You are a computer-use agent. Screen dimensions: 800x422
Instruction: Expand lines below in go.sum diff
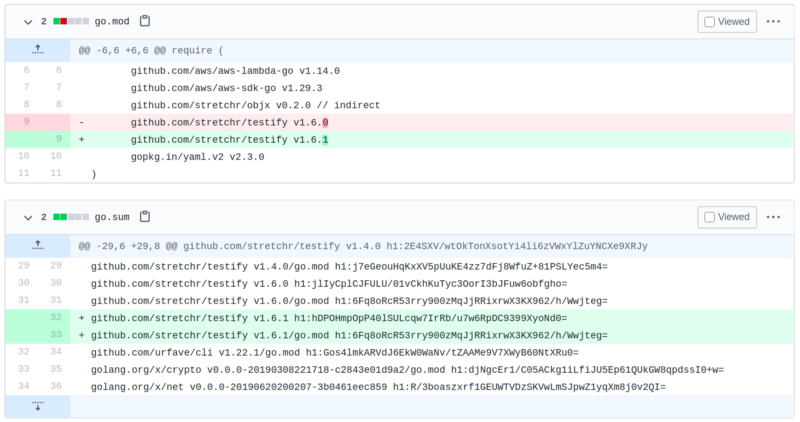38,406
